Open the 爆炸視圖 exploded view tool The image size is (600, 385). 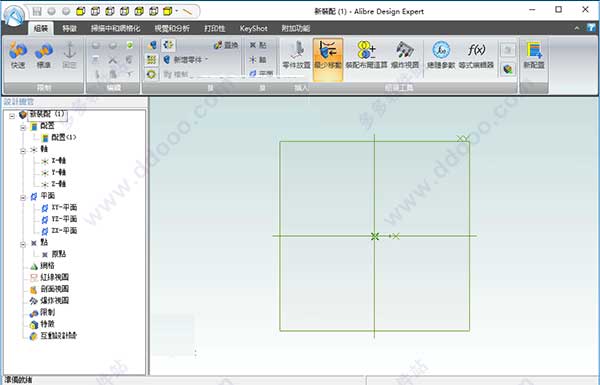405,55
